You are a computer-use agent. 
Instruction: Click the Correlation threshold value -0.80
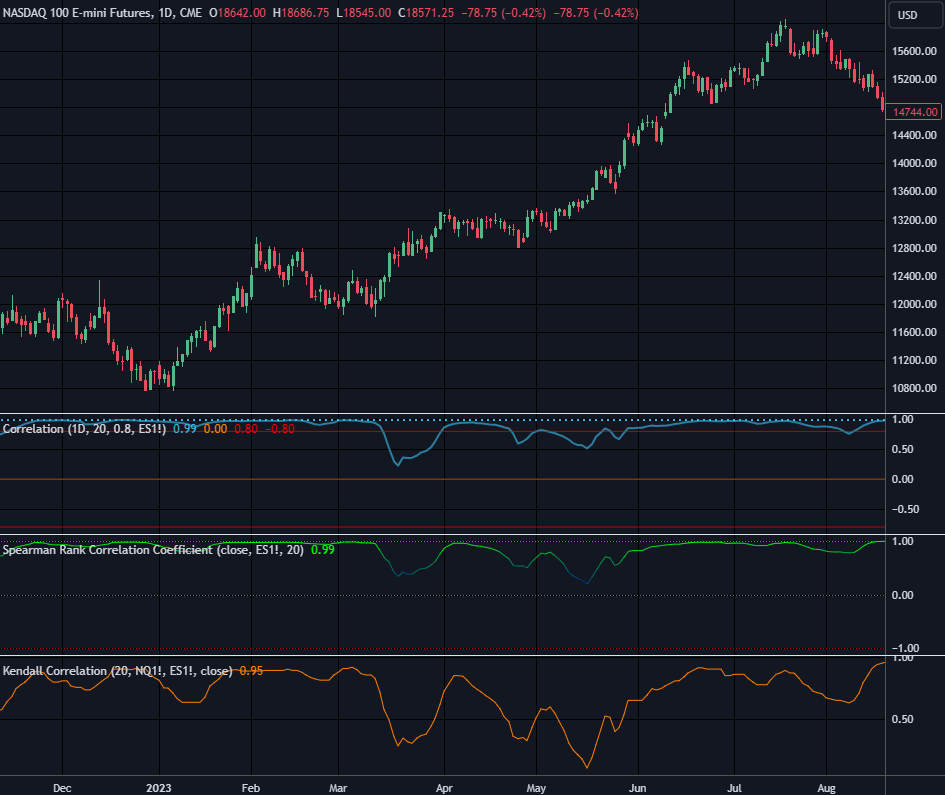point(280,429)
